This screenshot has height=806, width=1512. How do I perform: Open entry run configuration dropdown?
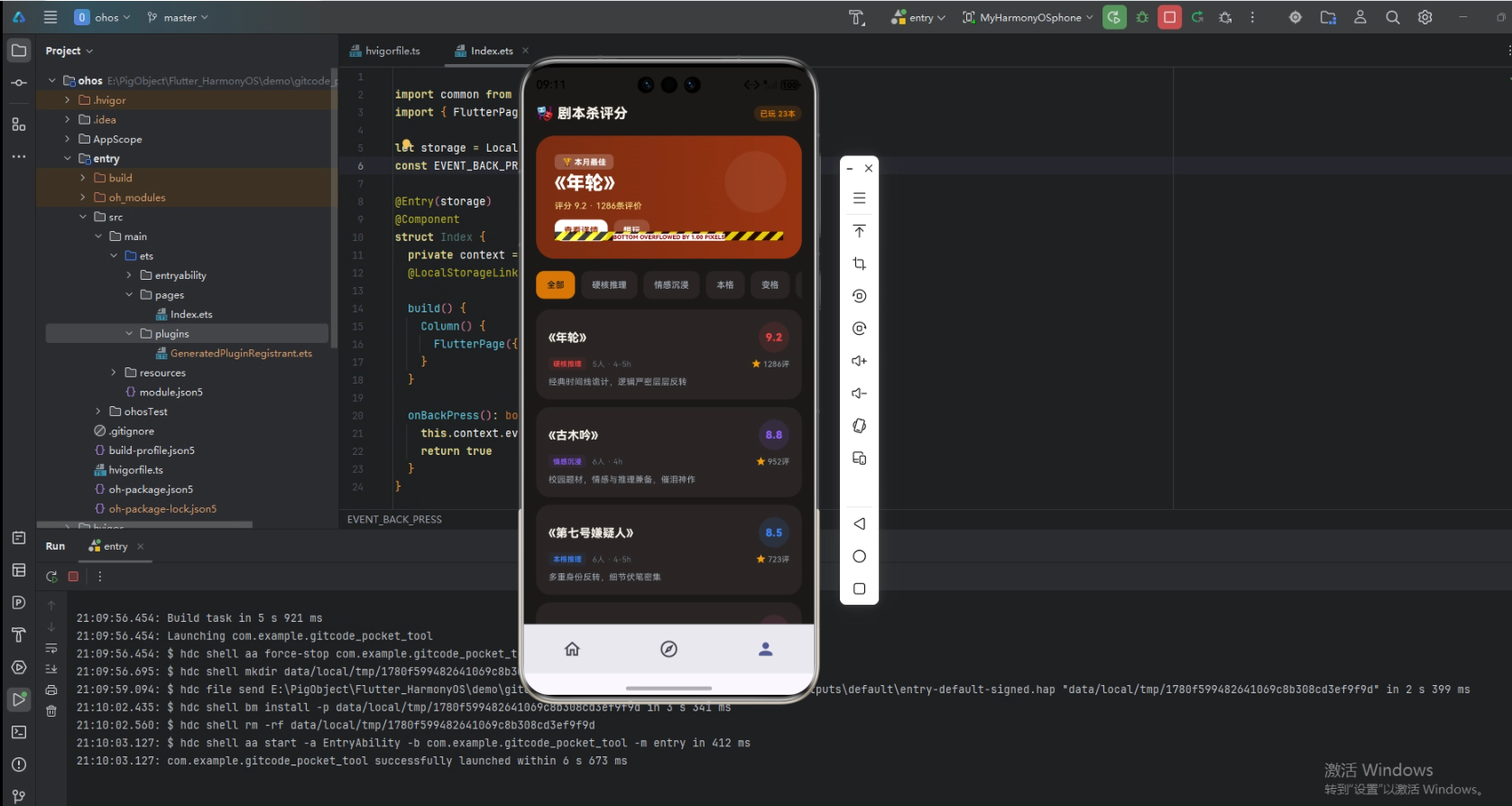tap(918, 17)
